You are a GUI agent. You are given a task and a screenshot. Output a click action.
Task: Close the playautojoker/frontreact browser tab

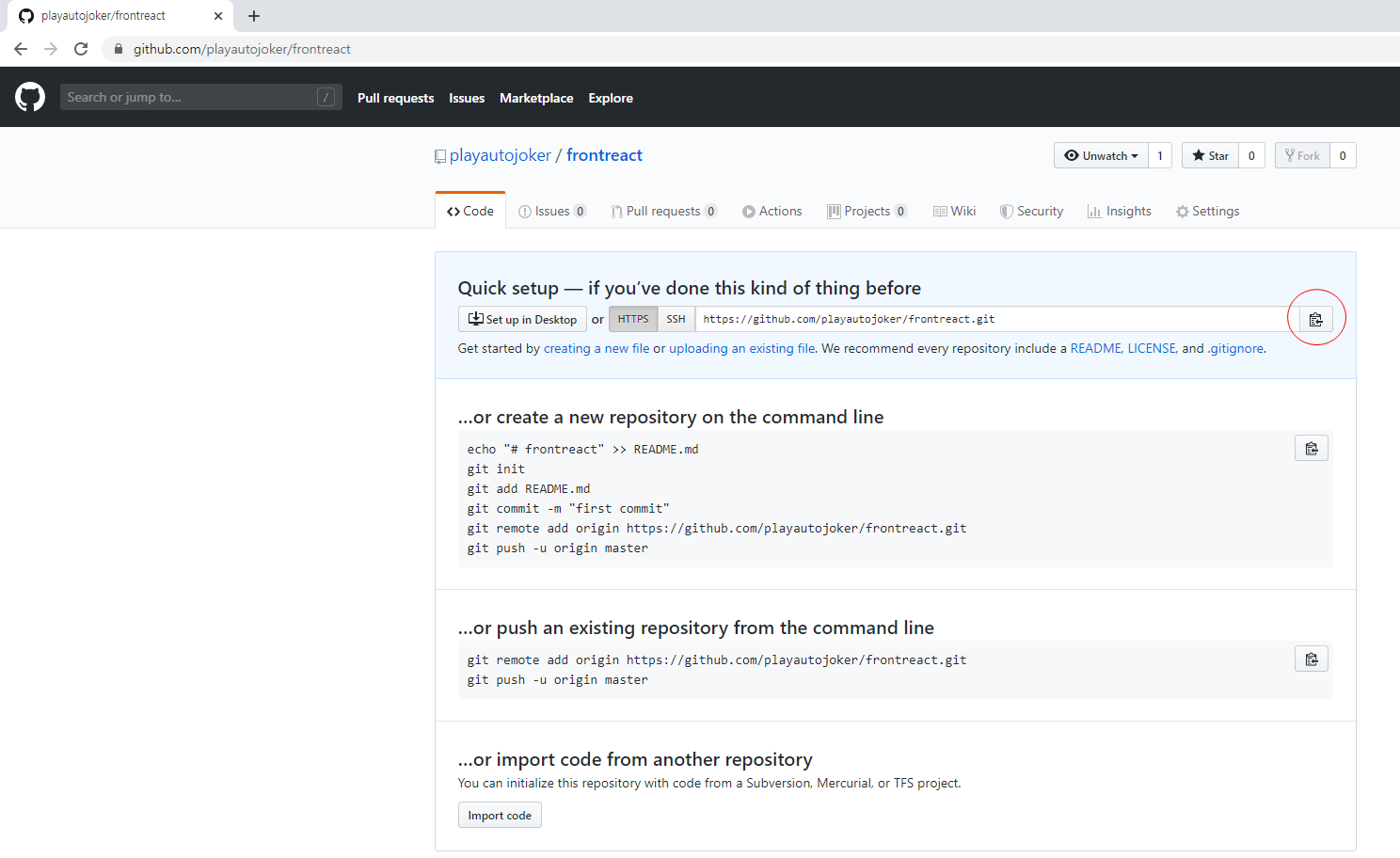218,16
